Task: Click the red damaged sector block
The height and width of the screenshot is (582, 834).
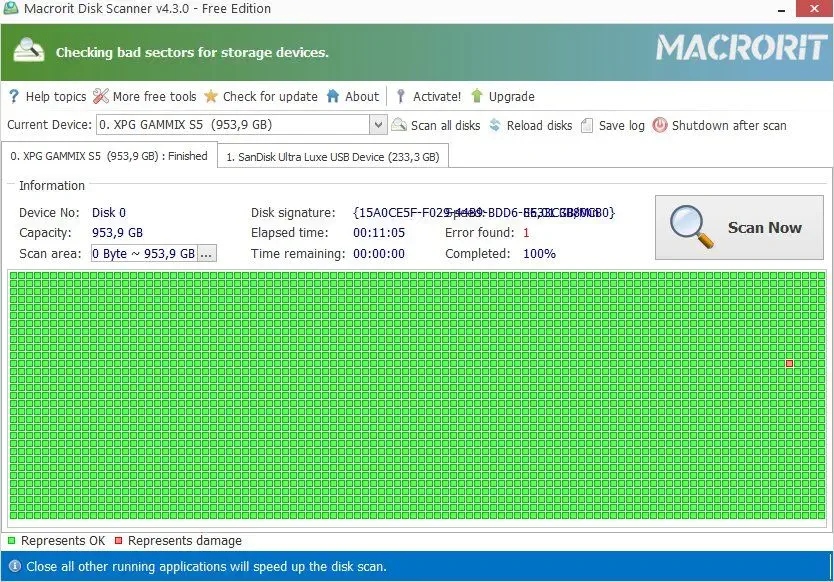Action: [789, 363]
